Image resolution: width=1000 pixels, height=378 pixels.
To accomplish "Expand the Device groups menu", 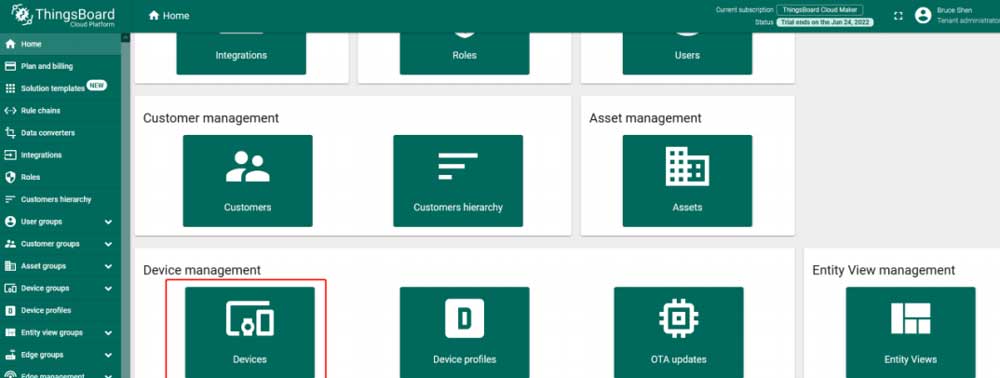I will pos(108,288).
